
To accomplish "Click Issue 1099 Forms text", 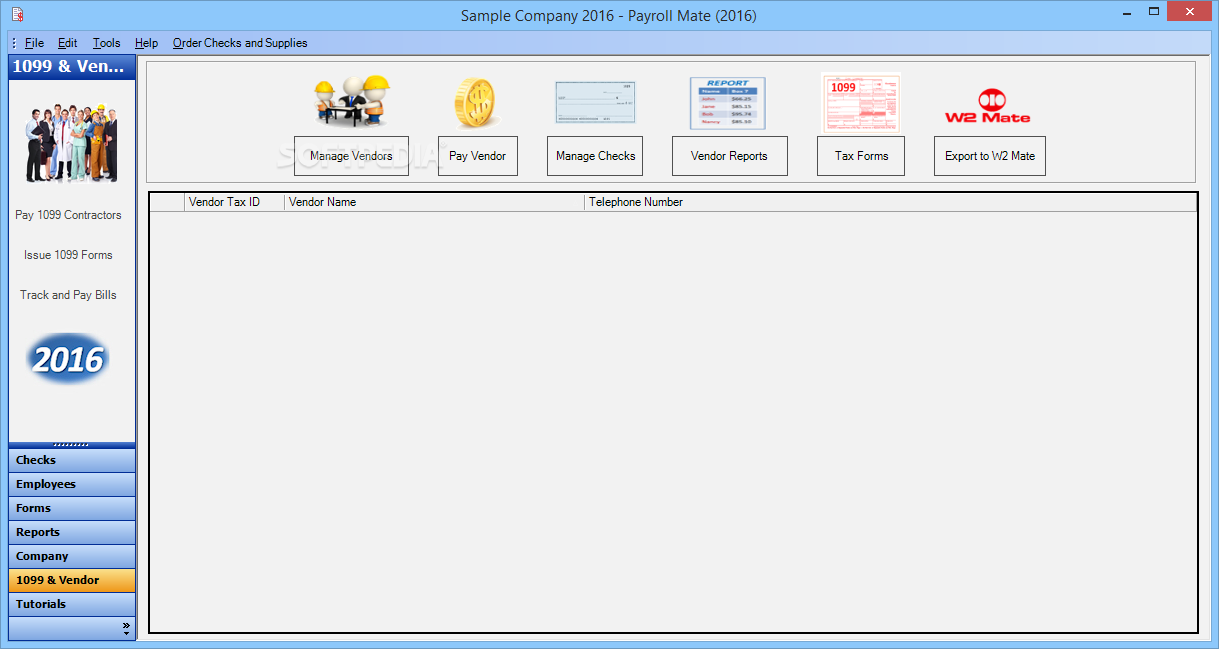I will (x=68, y=255).
